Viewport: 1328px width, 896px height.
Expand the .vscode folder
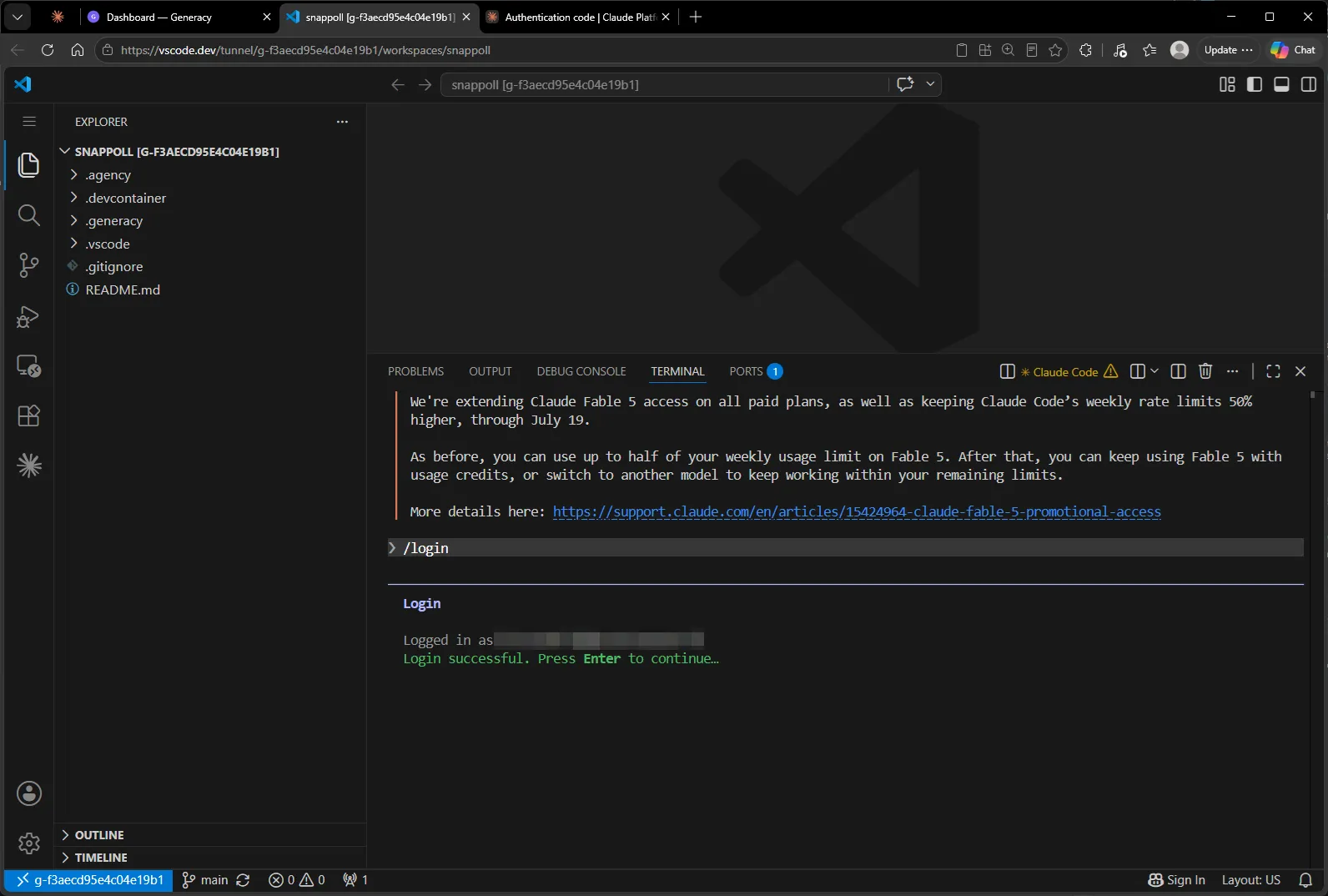108,244
